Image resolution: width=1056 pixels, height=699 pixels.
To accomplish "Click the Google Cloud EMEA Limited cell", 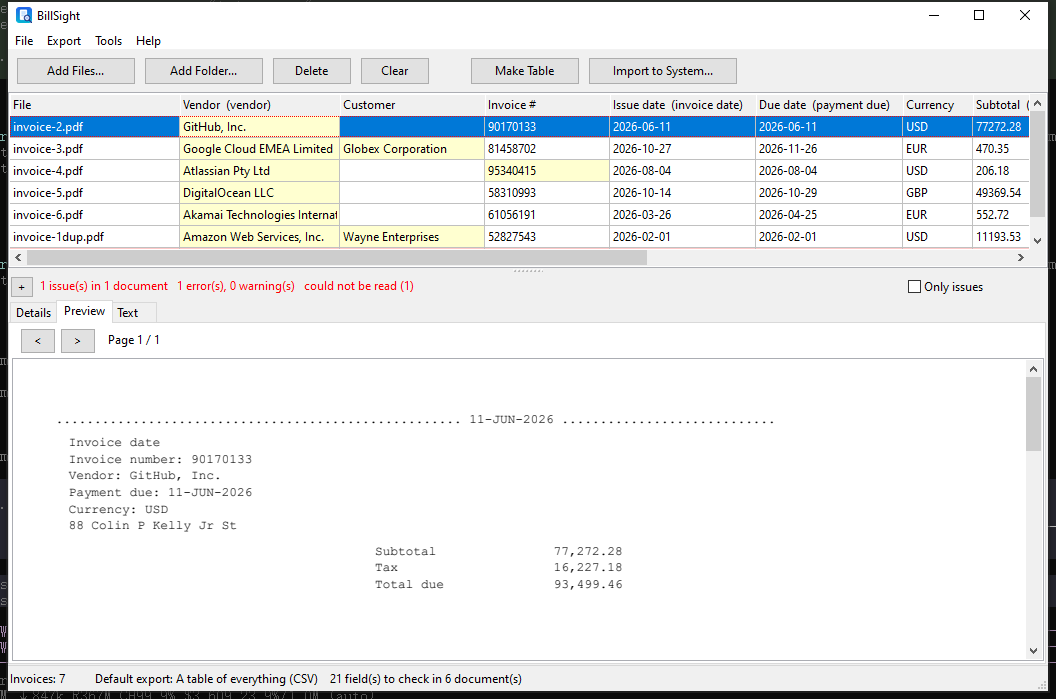I will 259,149.
